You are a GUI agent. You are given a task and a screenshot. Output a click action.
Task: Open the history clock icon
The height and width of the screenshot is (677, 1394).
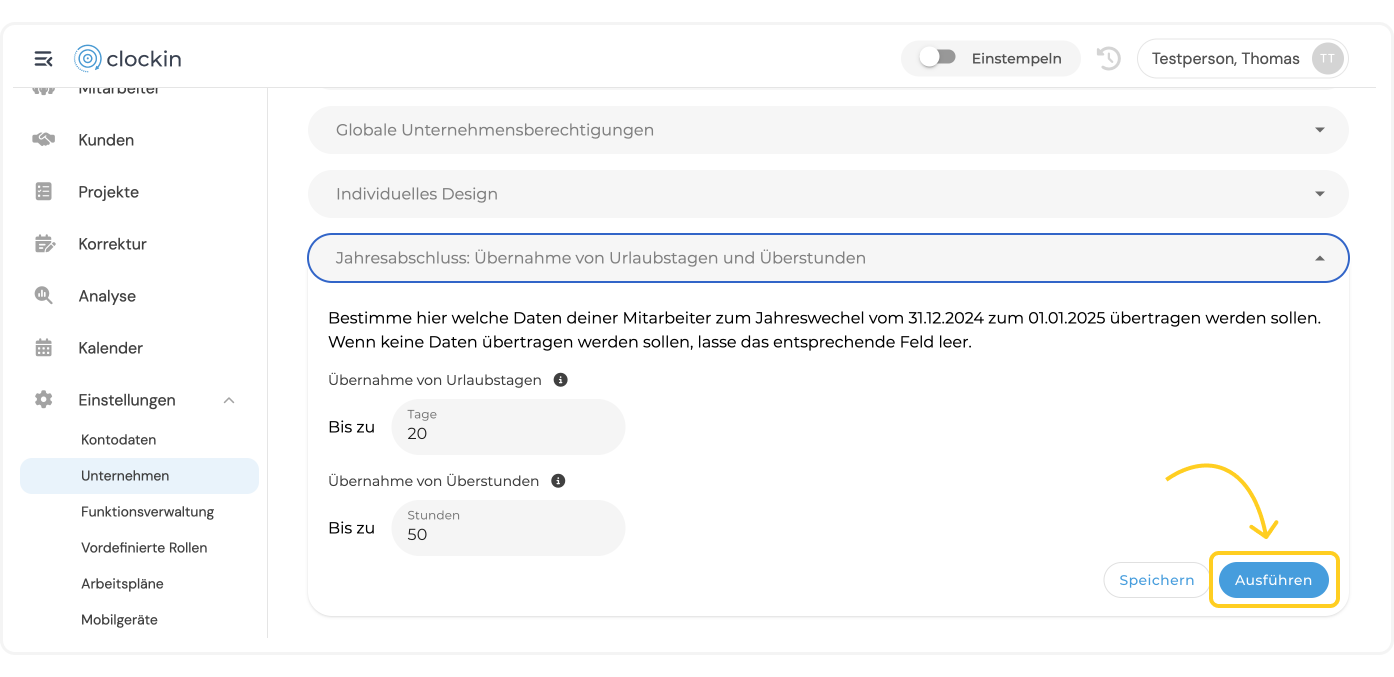click(1108, 59)
